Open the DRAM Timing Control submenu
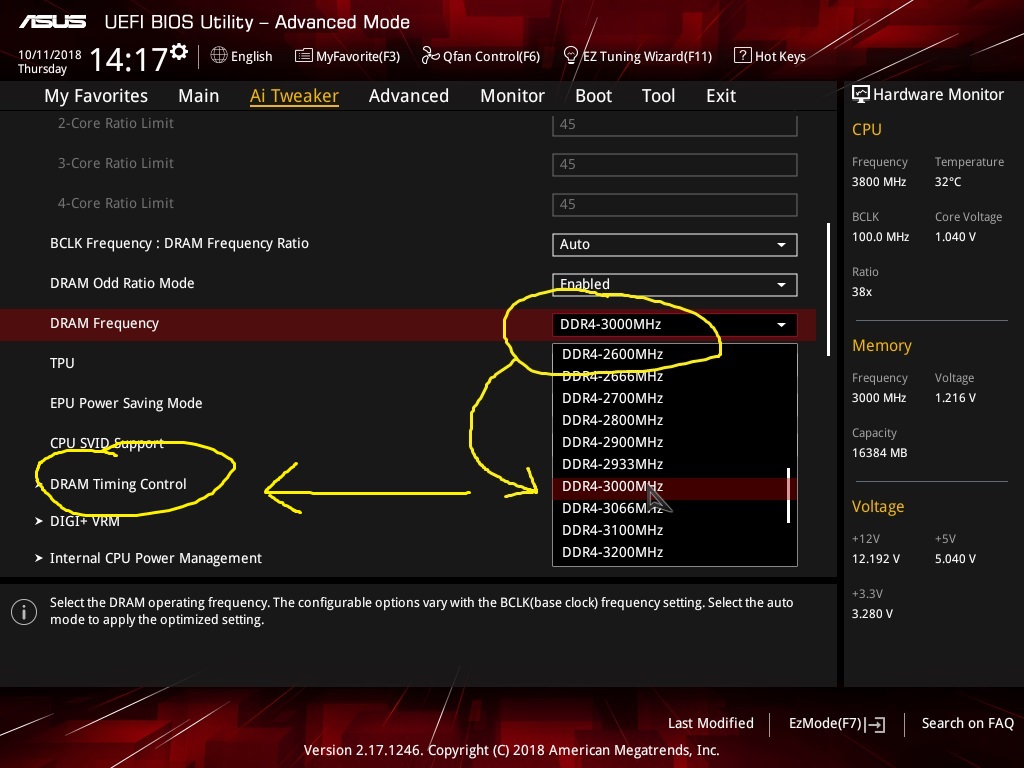1024x768 pixels. (x=118, y=484)
